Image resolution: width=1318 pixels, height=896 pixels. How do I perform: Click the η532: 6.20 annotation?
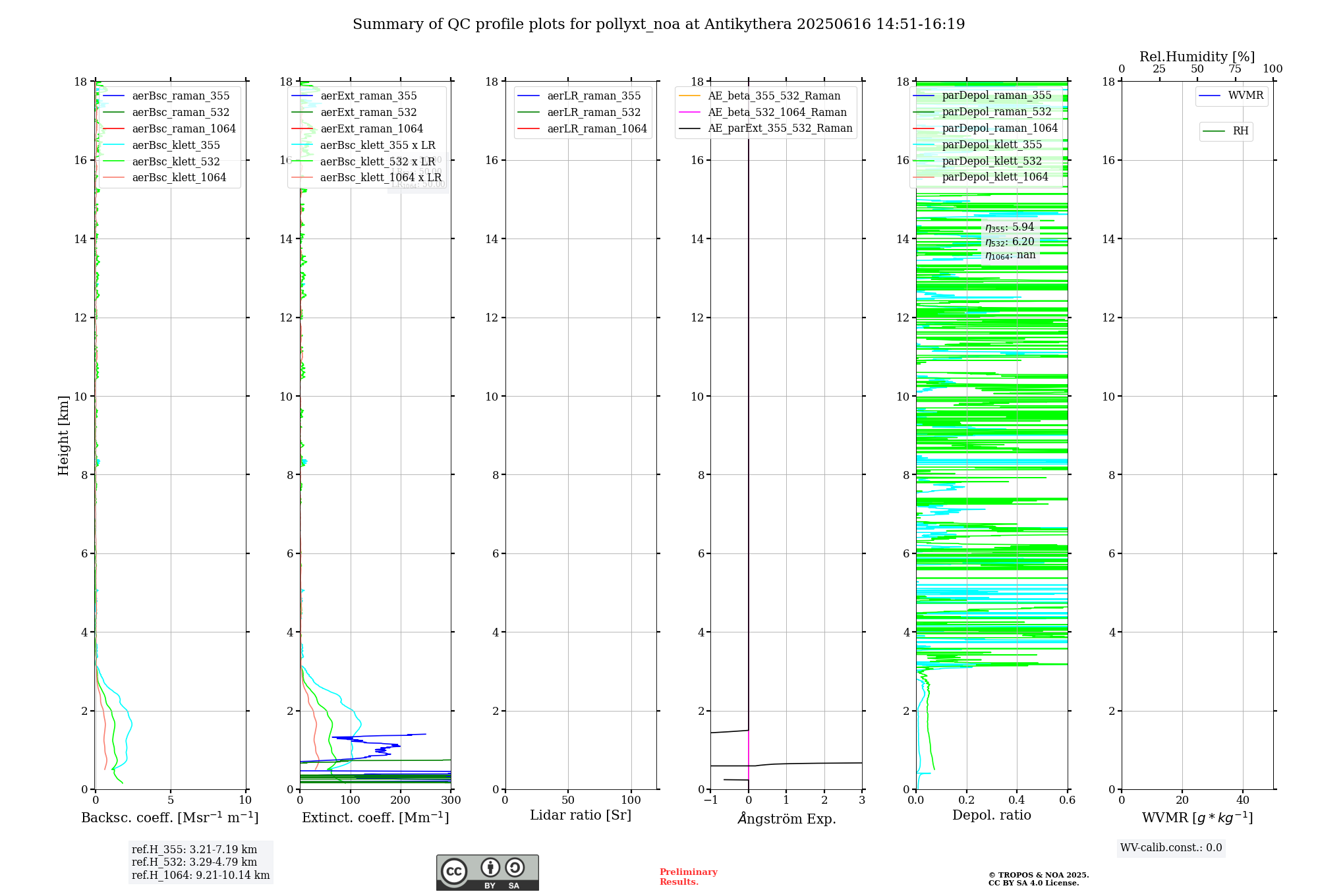1010,242
